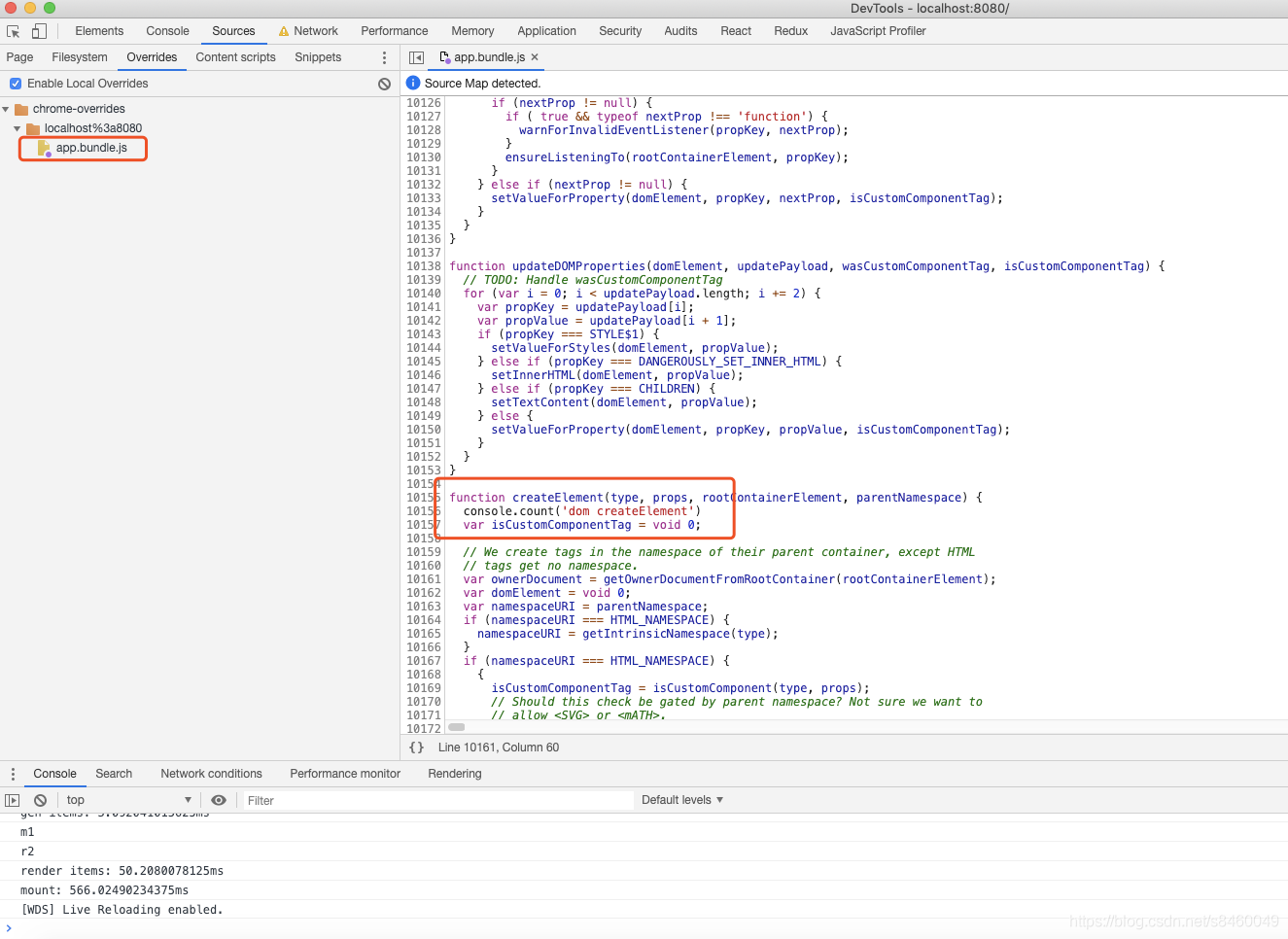Switch to the Elements tab
Viewport: 1288px width, 939px height.
[x=99, y=31]
